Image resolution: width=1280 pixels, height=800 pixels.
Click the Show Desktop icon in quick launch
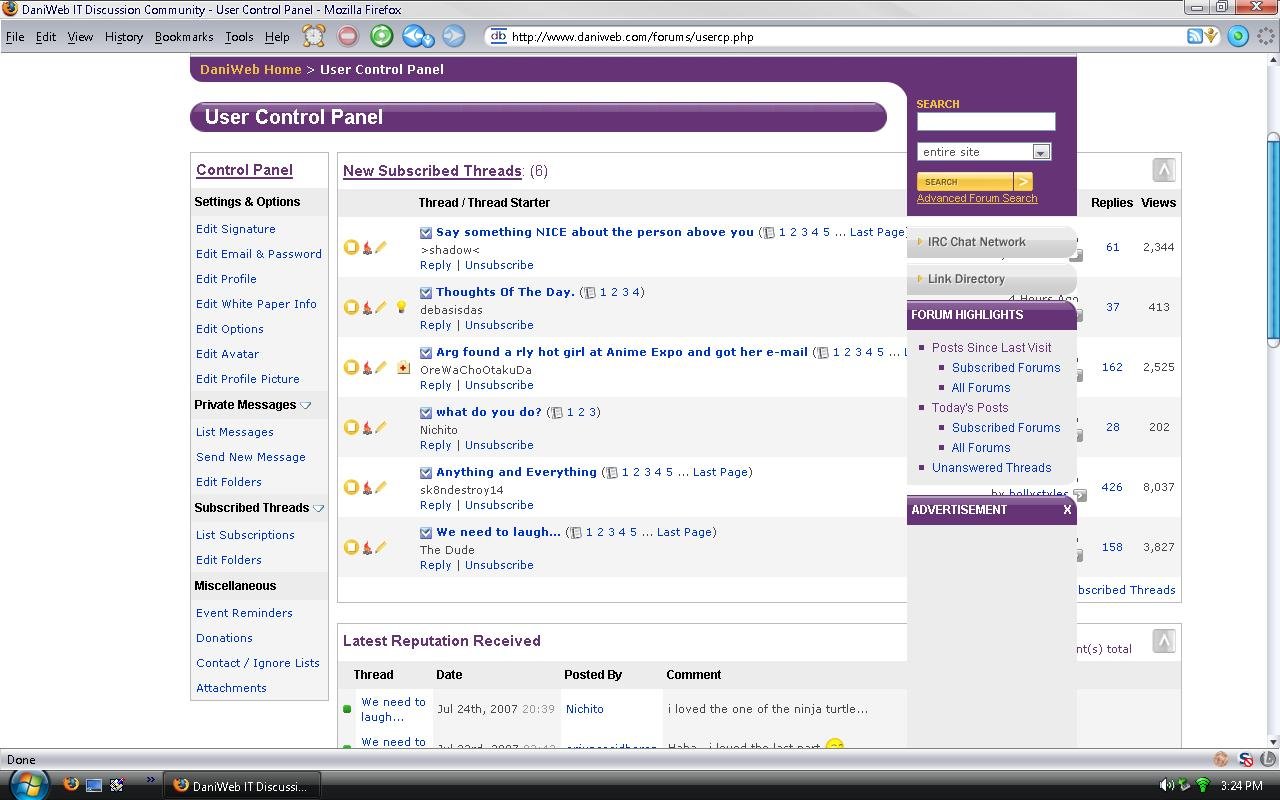(94, 785)
